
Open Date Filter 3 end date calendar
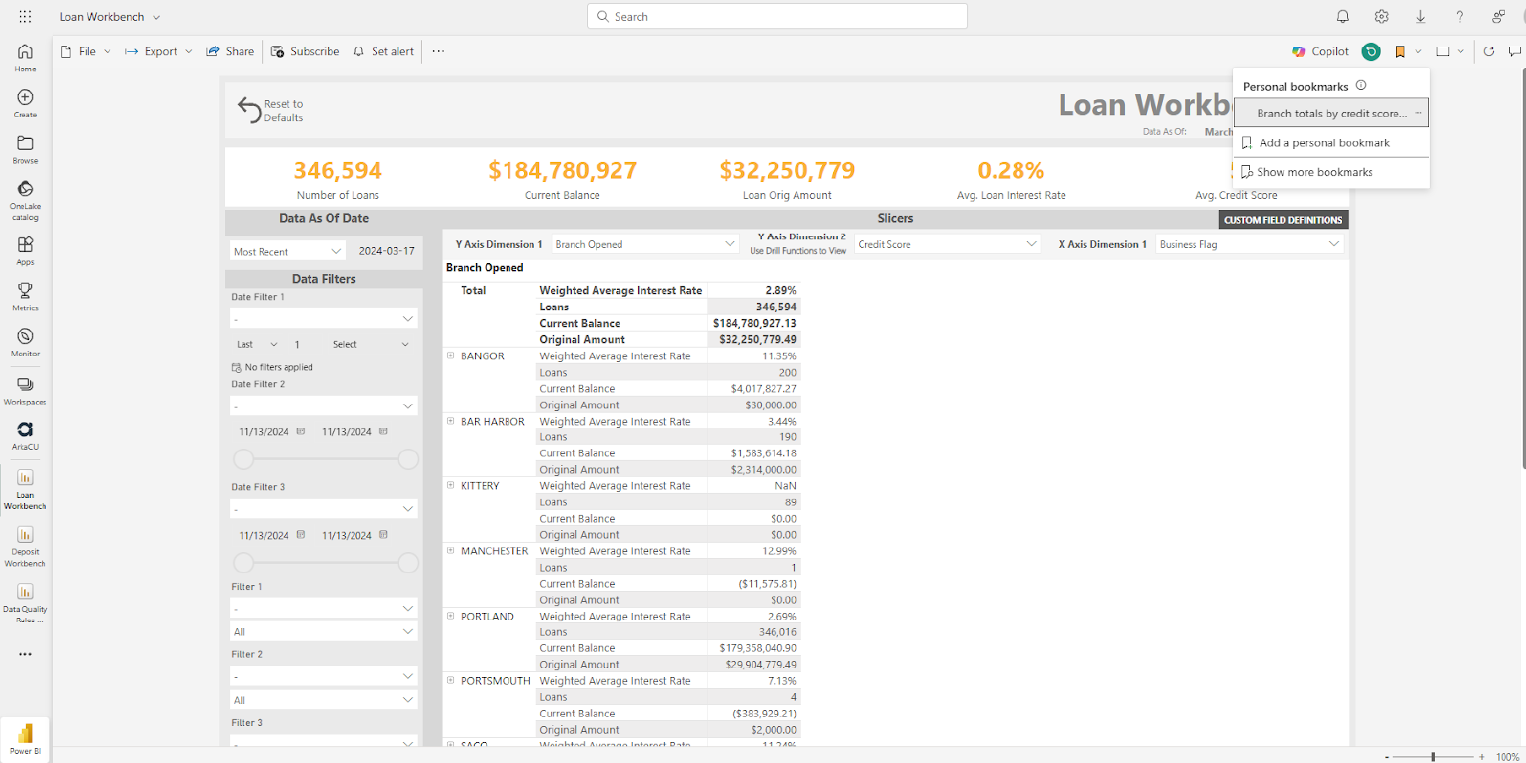click(383, 535)
